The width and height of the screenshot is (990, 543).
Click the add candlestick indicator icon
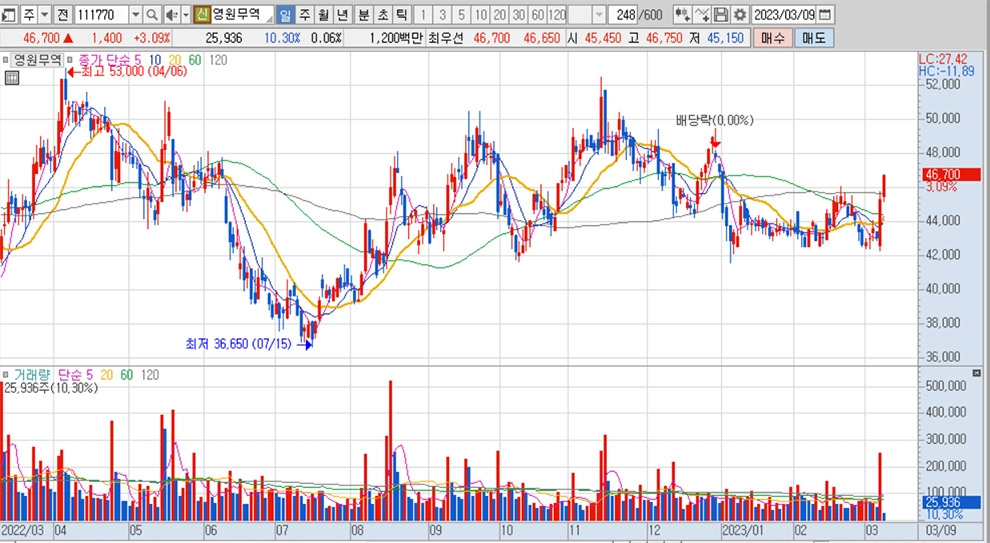click(682, 15)
